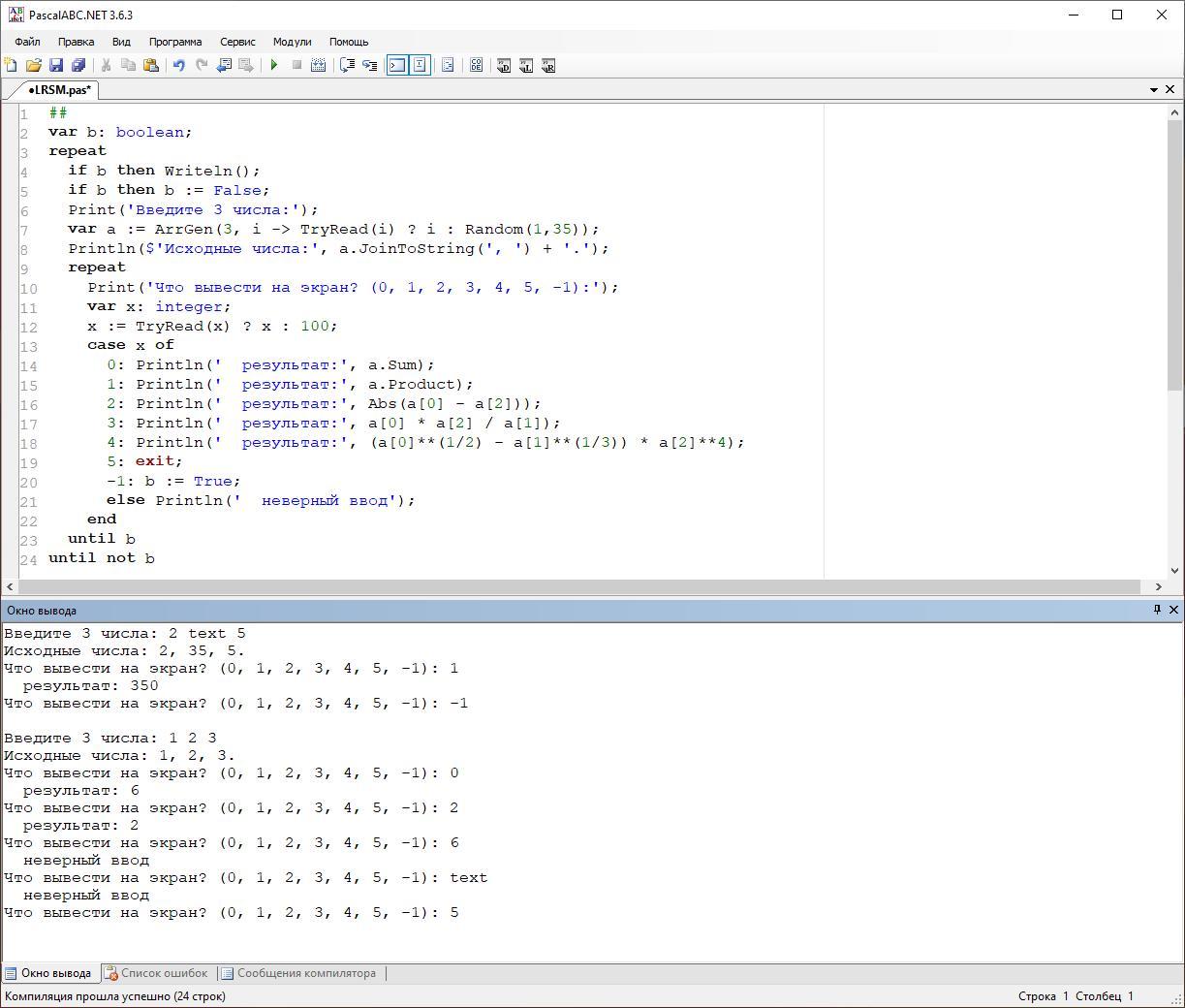Screen dimensions: 1185x1008
Task: Save the current file with floppy icon
Action: tap(55, 65)
